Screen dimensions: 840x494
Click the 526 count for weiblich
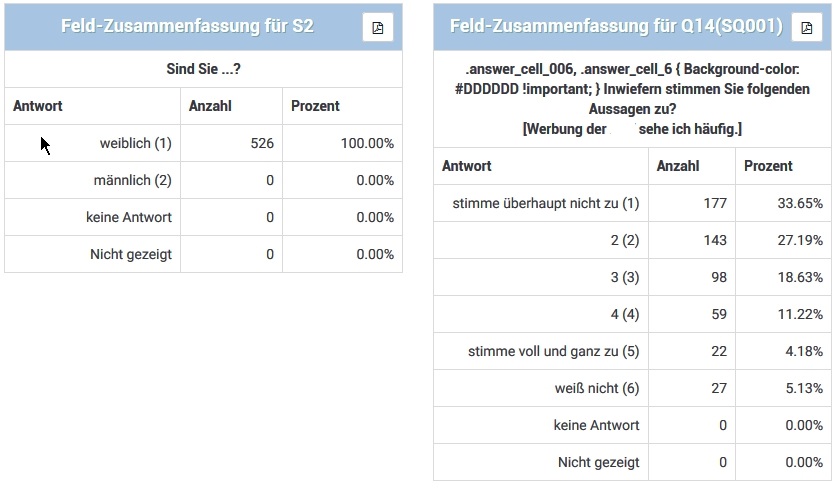(262, 144)
